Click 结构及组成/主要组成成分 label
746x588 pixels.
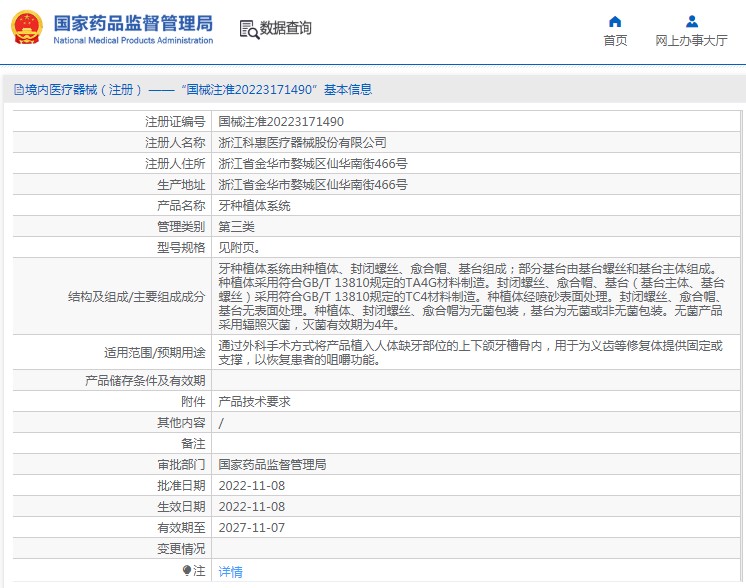coord(137,297)
